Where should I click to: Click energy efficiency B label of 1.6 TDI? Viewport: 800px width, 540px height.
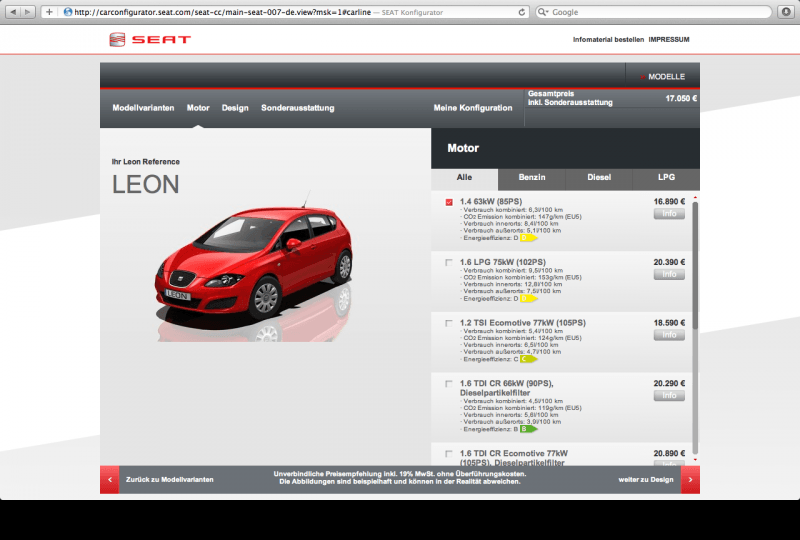coord(529,429)
